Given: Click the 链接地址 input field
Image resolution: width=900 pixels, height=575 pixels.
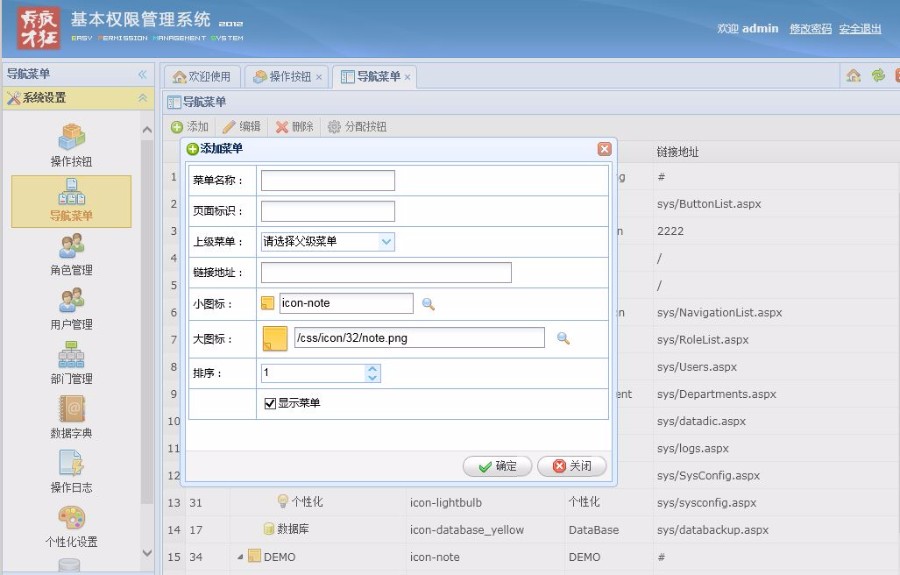Looking at the screenshot, I should tap(386, 273).
